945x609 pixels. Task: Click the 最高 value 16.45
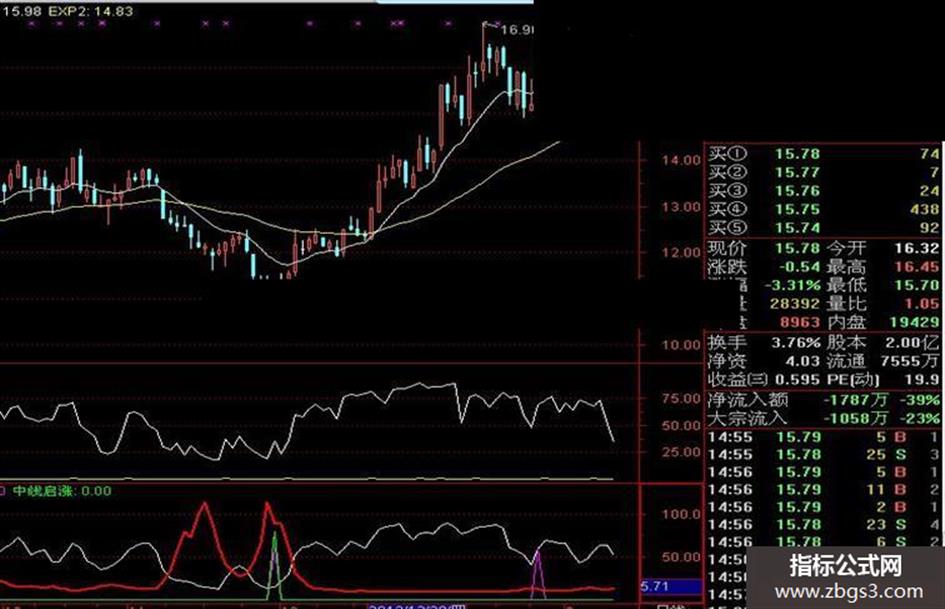click(916, 267)
